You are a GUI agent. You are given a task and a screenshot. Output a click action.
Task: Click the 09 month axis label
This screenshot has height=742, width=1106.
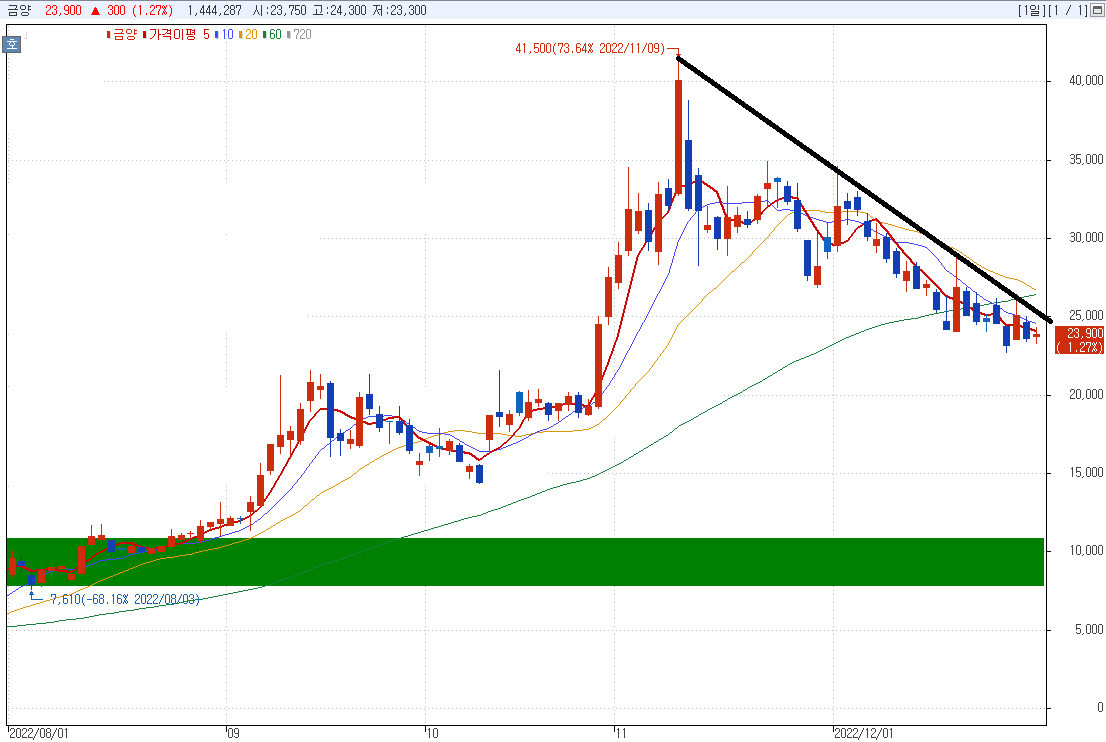click(x=233, y=734)
